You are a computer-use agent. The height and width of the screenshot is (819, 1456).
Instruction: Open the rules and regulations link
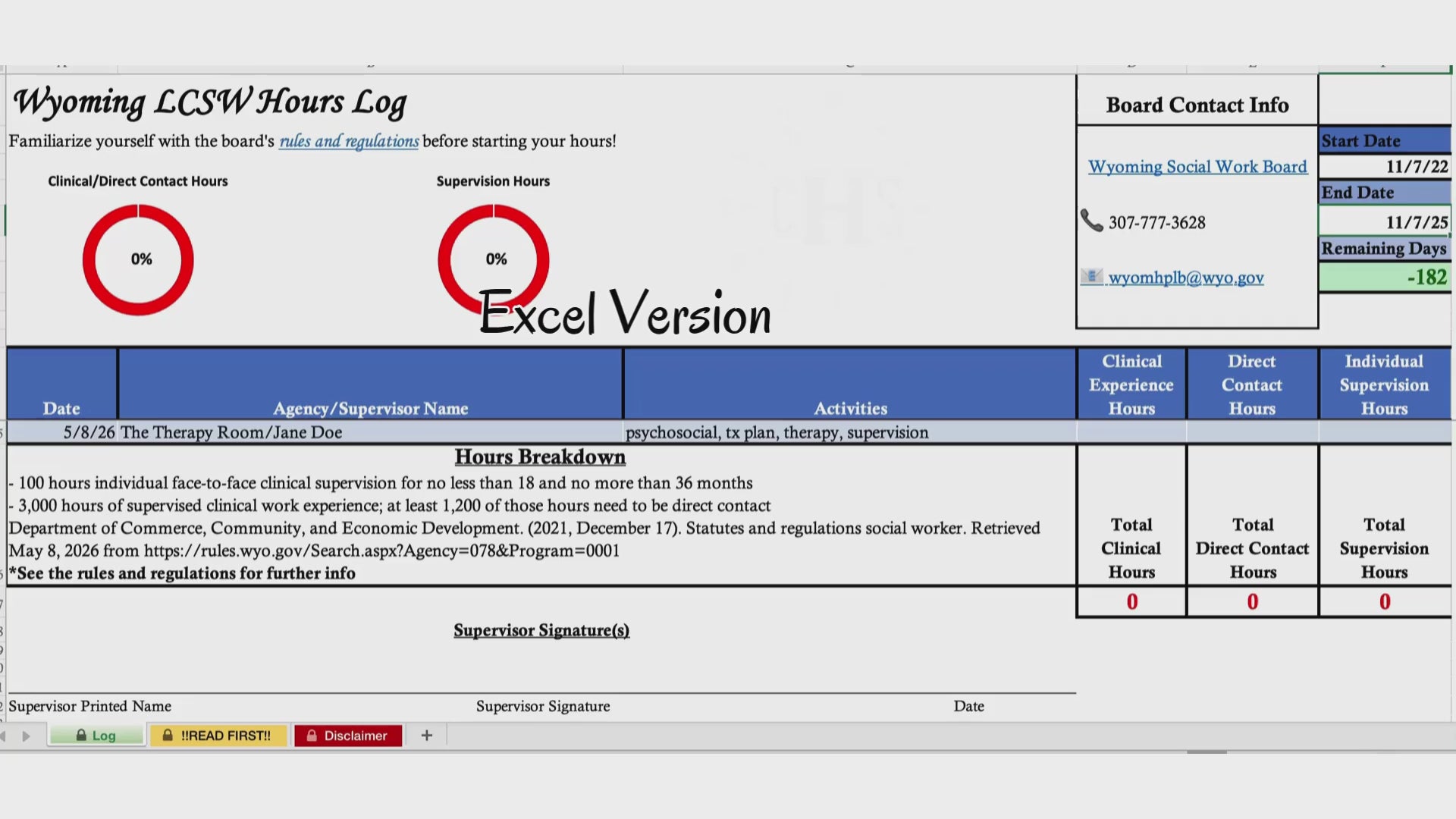point(349,141)
